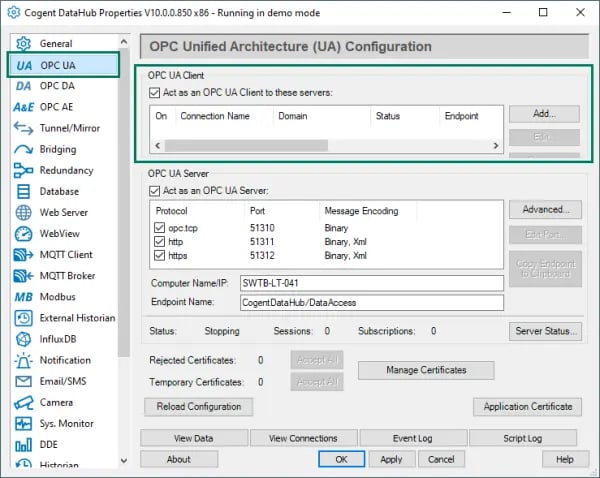
Task: Click the Computer Name/IP input field
Action: pyautogui.click(x=372, y=283)
